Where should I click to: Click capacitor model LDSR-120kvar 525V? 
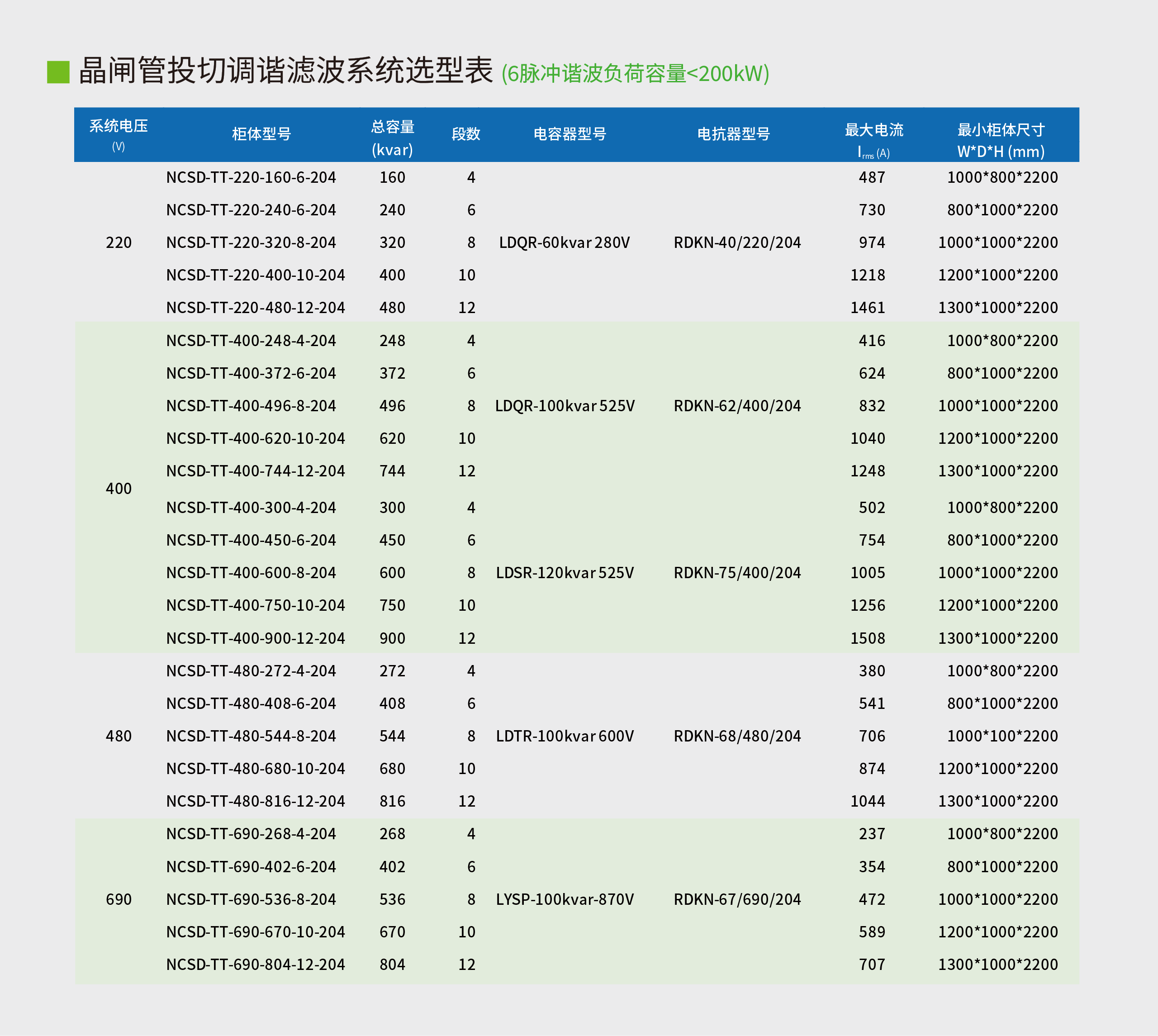pyautogui.click(x=565, y=573)
